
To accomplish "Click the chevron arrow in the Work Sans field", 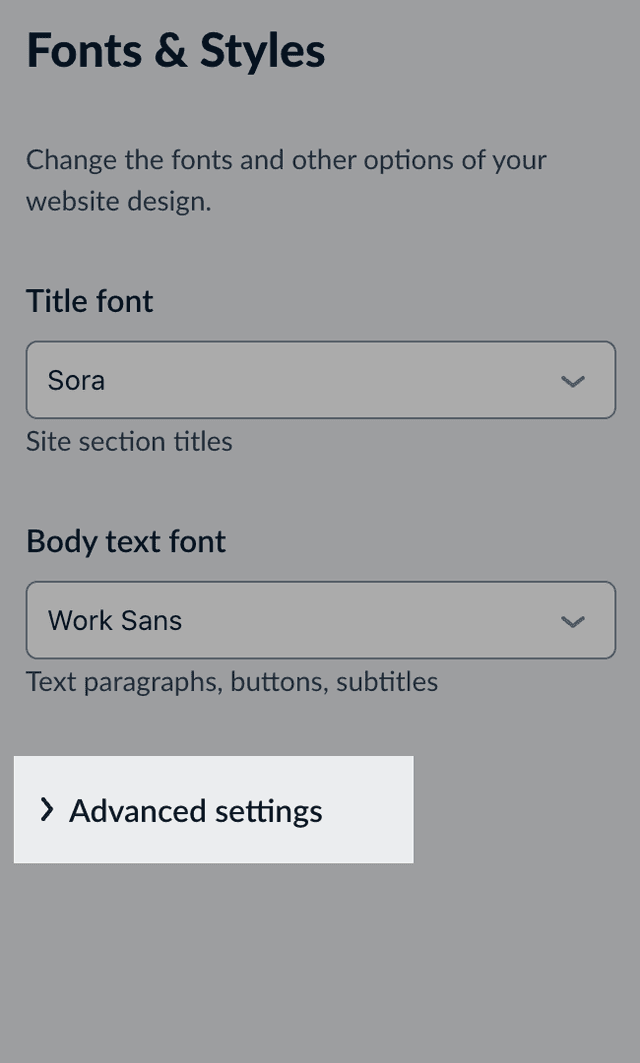I will click(x=573, y=621).
